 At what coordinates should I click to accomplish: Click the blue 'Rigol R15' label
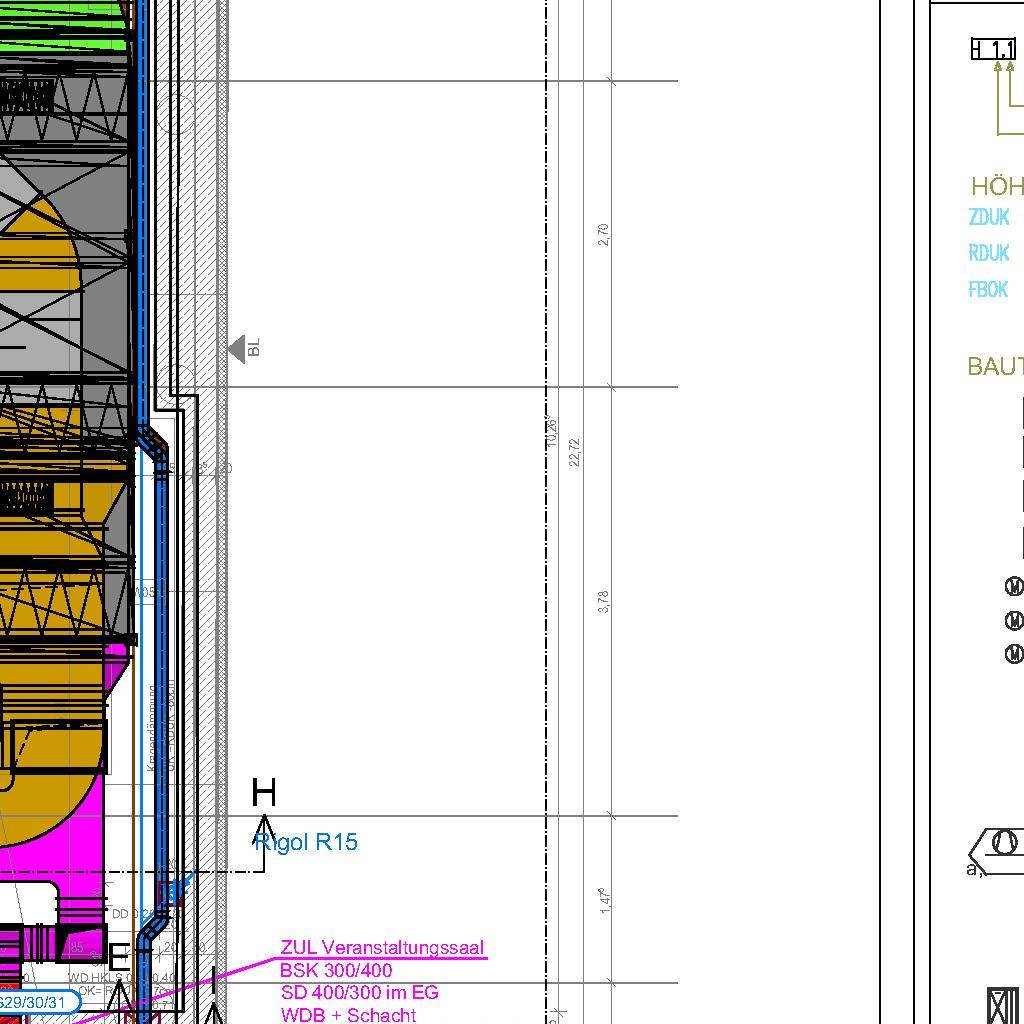pos(306,842)
